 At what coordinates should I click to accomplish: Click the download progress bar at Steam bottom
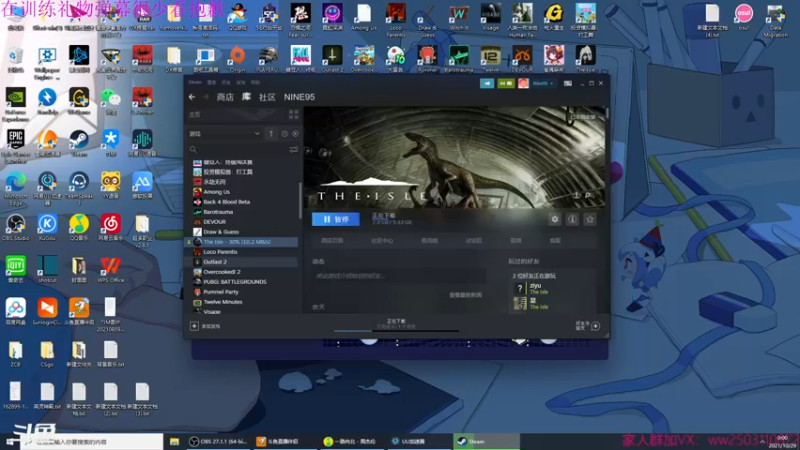click(396, 331)
